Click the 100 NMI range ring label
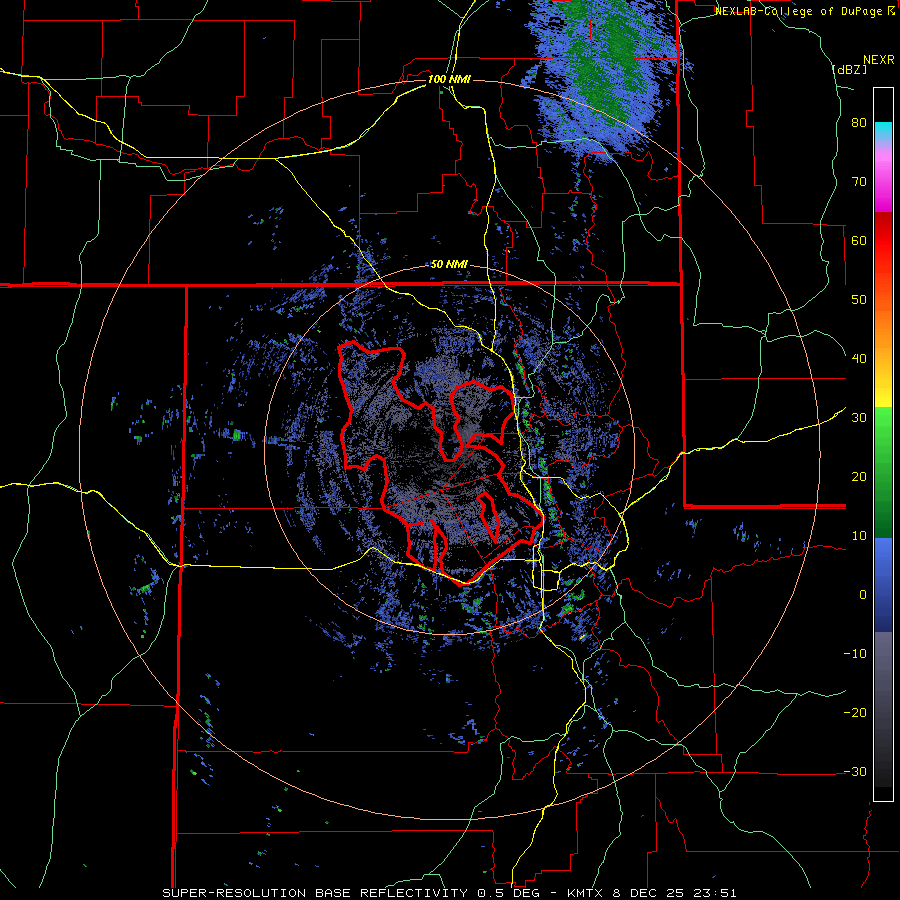 pyautogui.click(x=449, y=79)
